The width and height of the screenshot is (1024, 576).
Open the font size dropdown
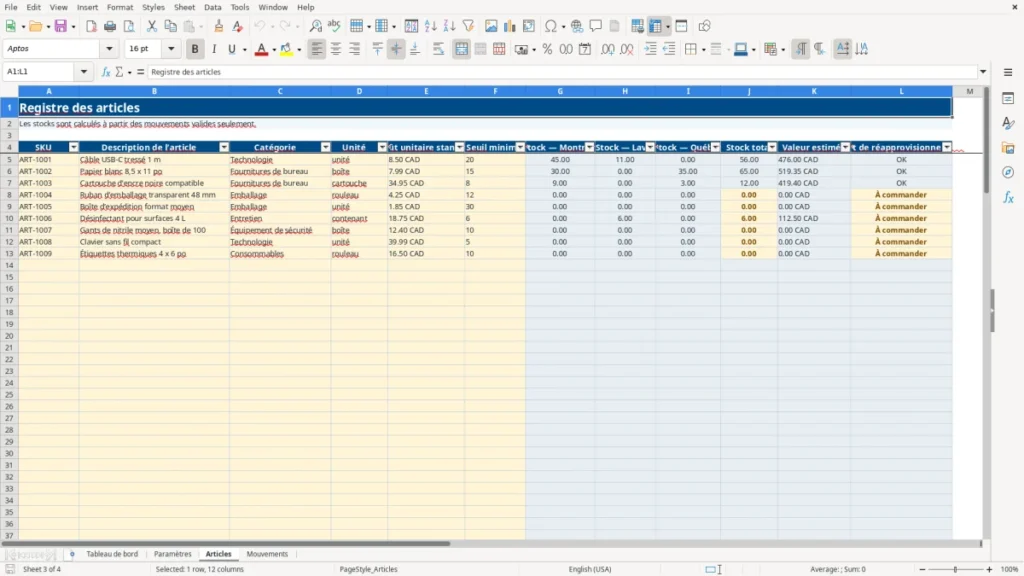coord(171,49)
